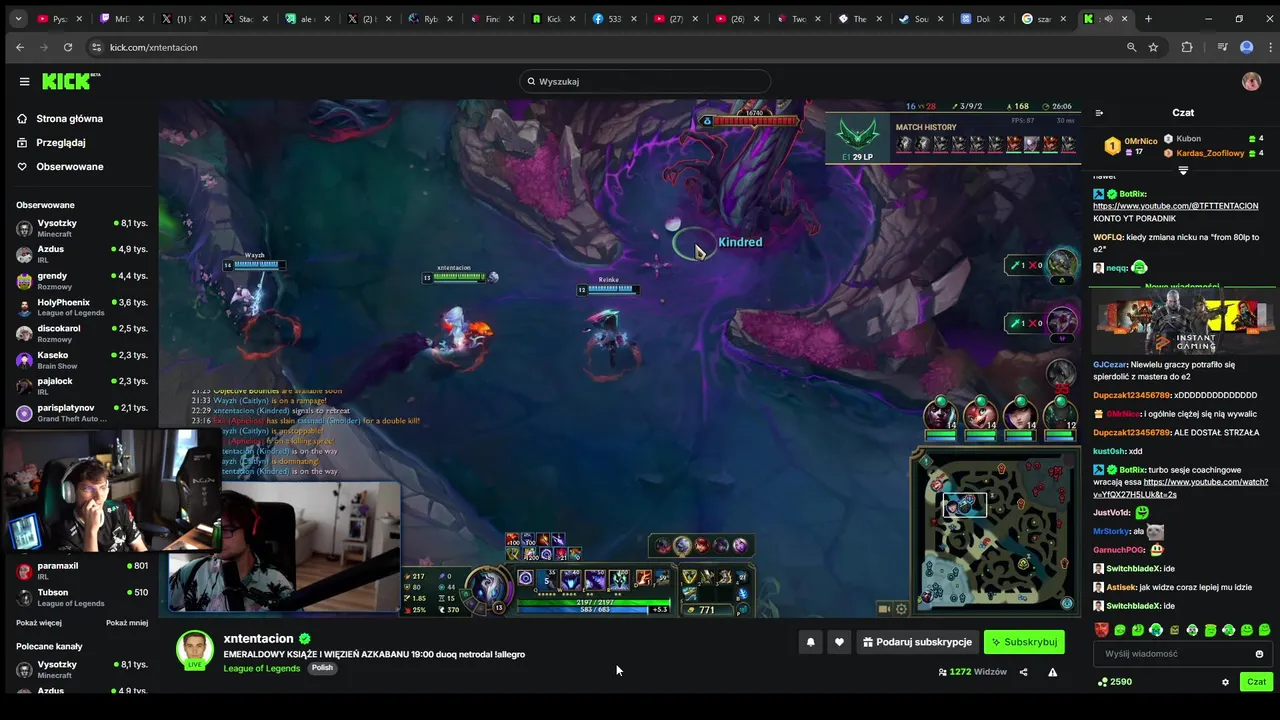Open the BotRix YouTube TFTTENTACION link
This screenshot has width=1280, height=720.
click(x=1176, y=206)
